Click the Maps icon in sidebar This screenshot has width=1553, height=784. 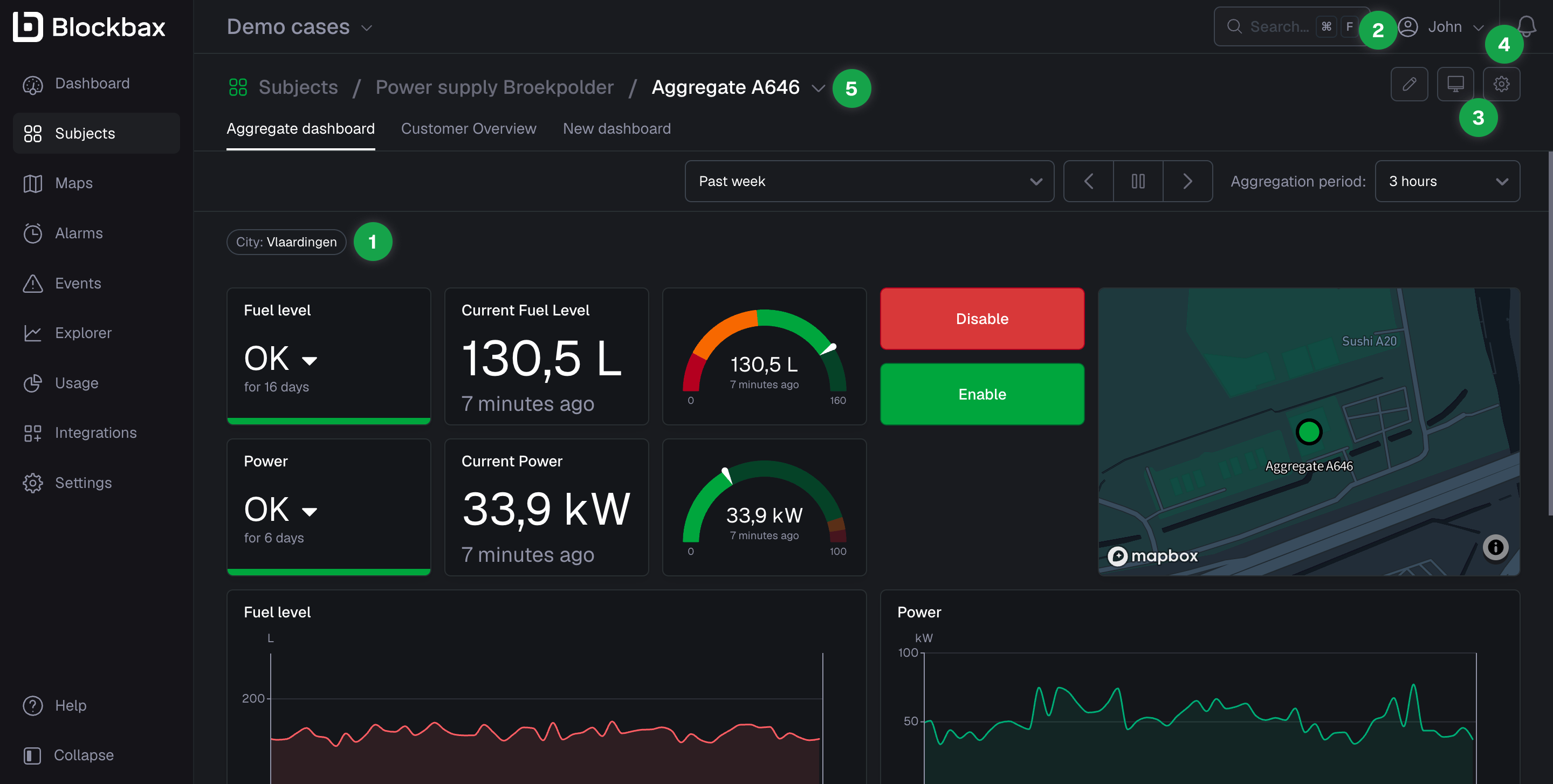(32, 183)
